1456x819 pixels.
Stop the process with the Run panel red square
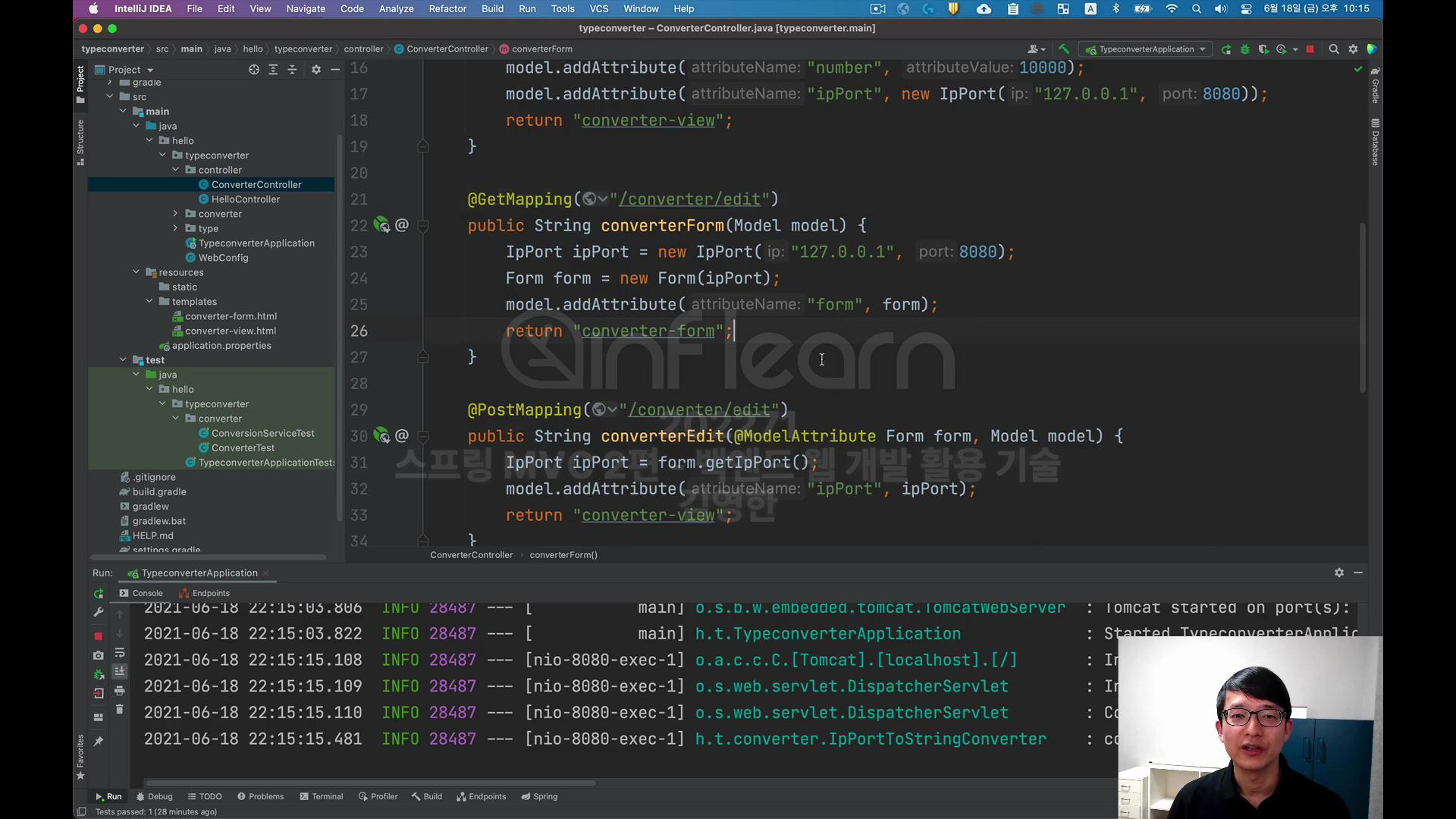click(x=99, y=635)
